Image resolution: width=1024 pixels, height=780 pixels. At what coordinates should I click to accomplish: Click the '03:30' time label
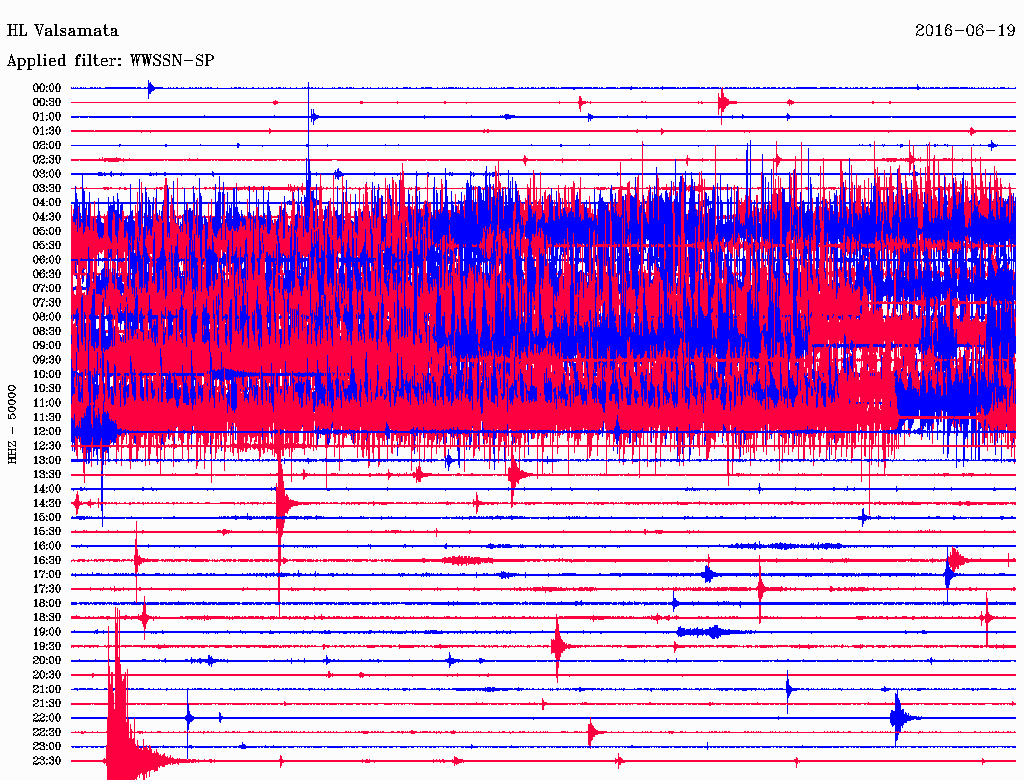(47, 188)
